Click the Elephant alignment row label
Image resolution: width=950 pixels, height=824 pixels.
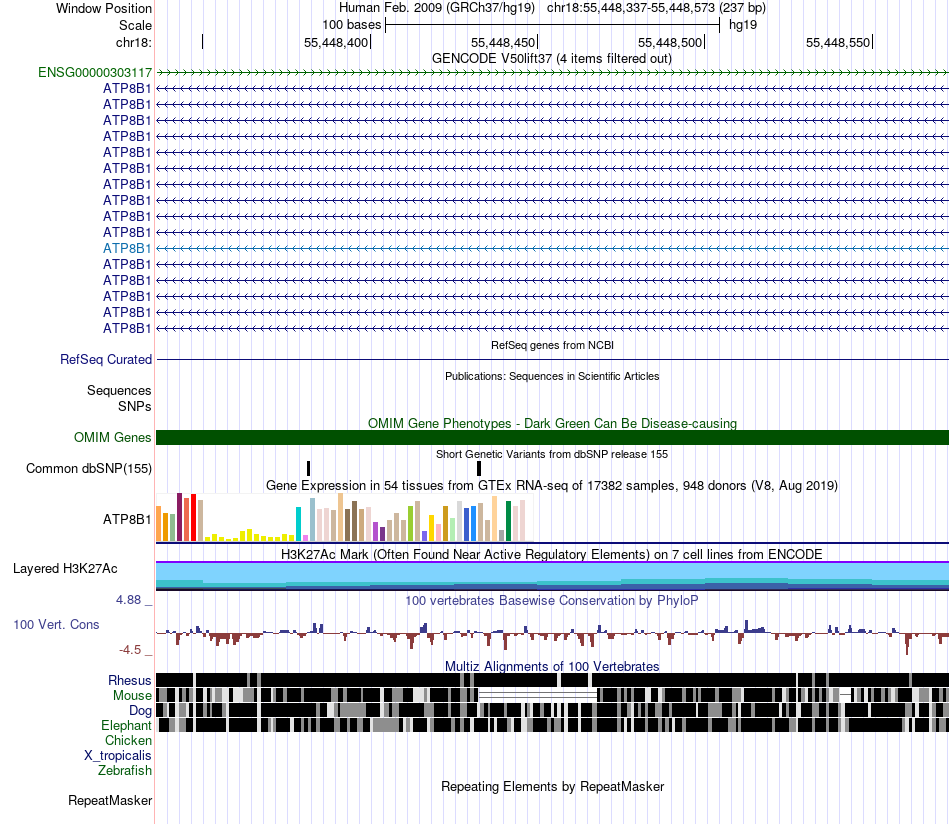coord(126,725)
